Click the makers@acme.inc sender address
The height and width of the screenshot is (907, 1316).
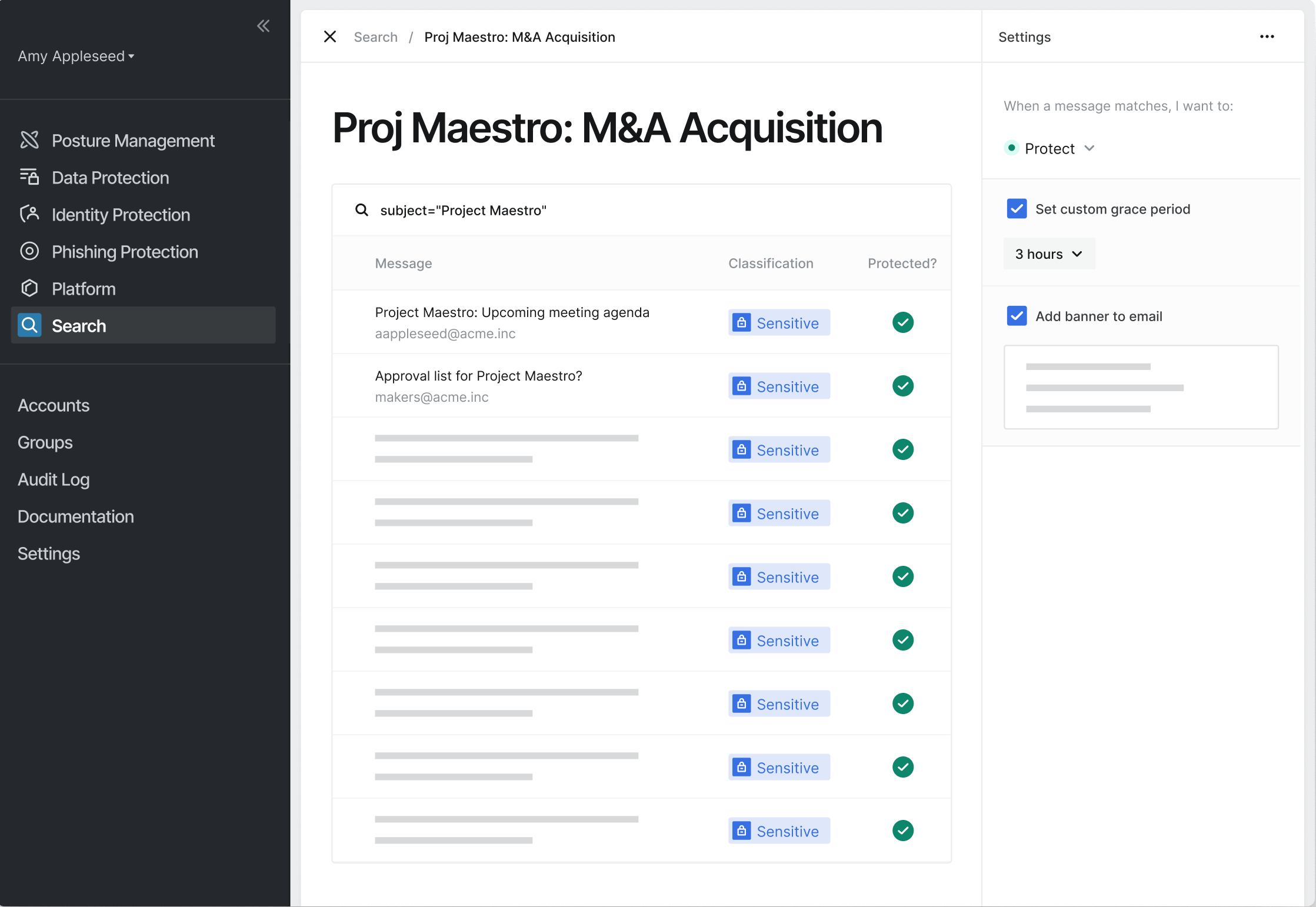pos(431,397)
